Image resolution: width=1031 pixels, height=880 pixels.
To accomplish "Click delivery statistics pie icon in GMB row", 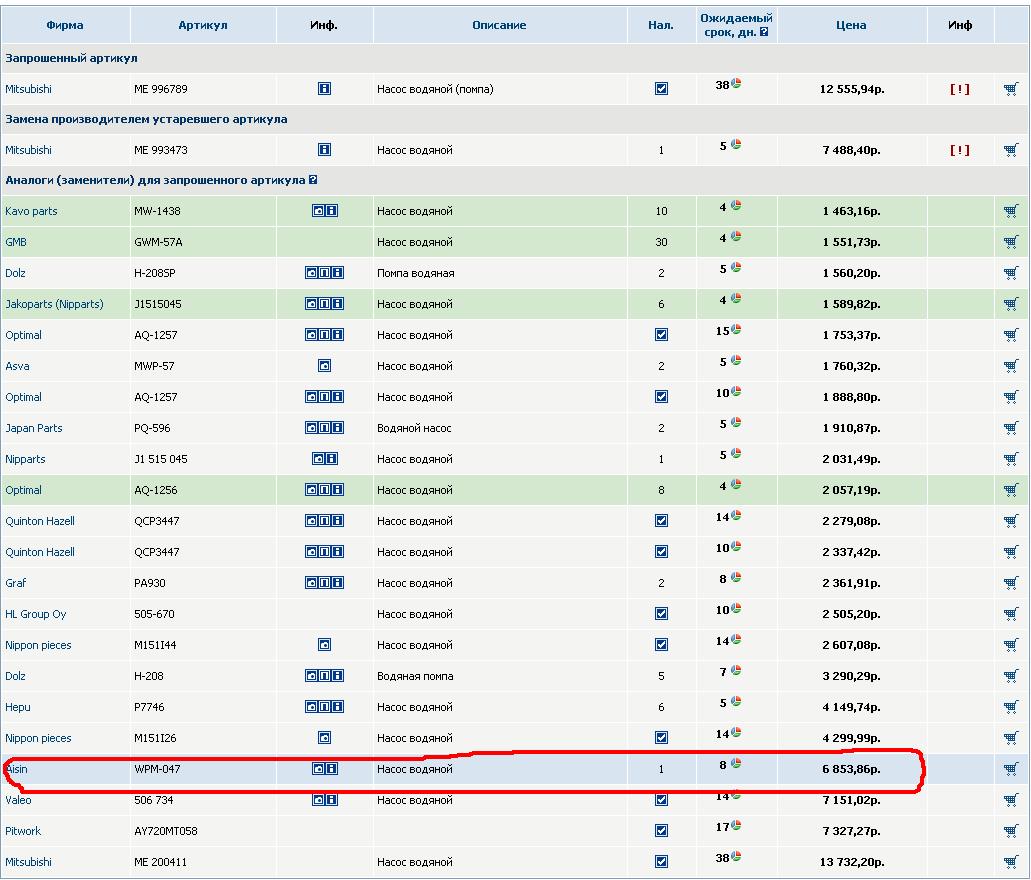I will [736, 236].
